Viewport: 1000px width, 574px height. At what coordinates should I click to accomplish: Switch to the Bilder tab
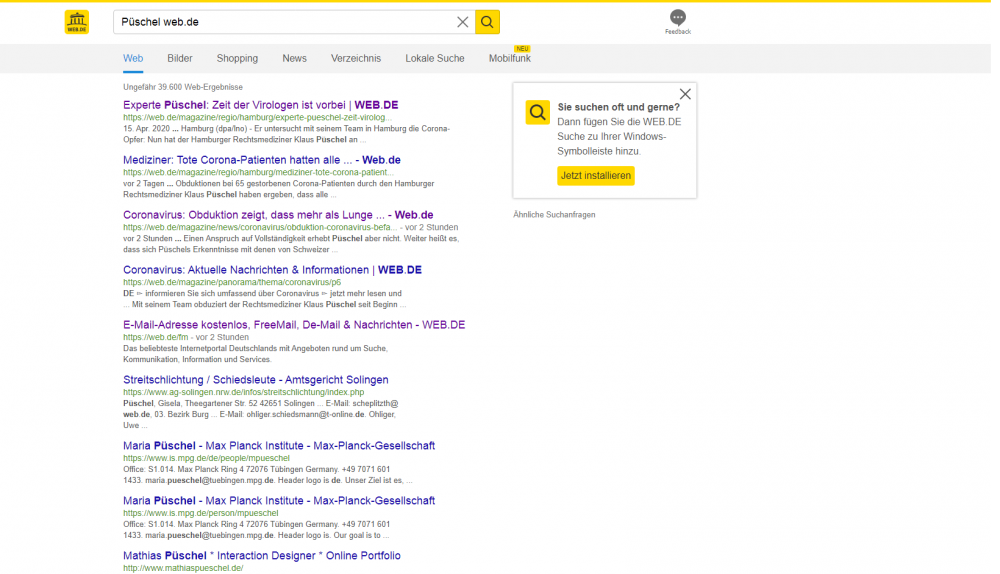click(180, 58)
